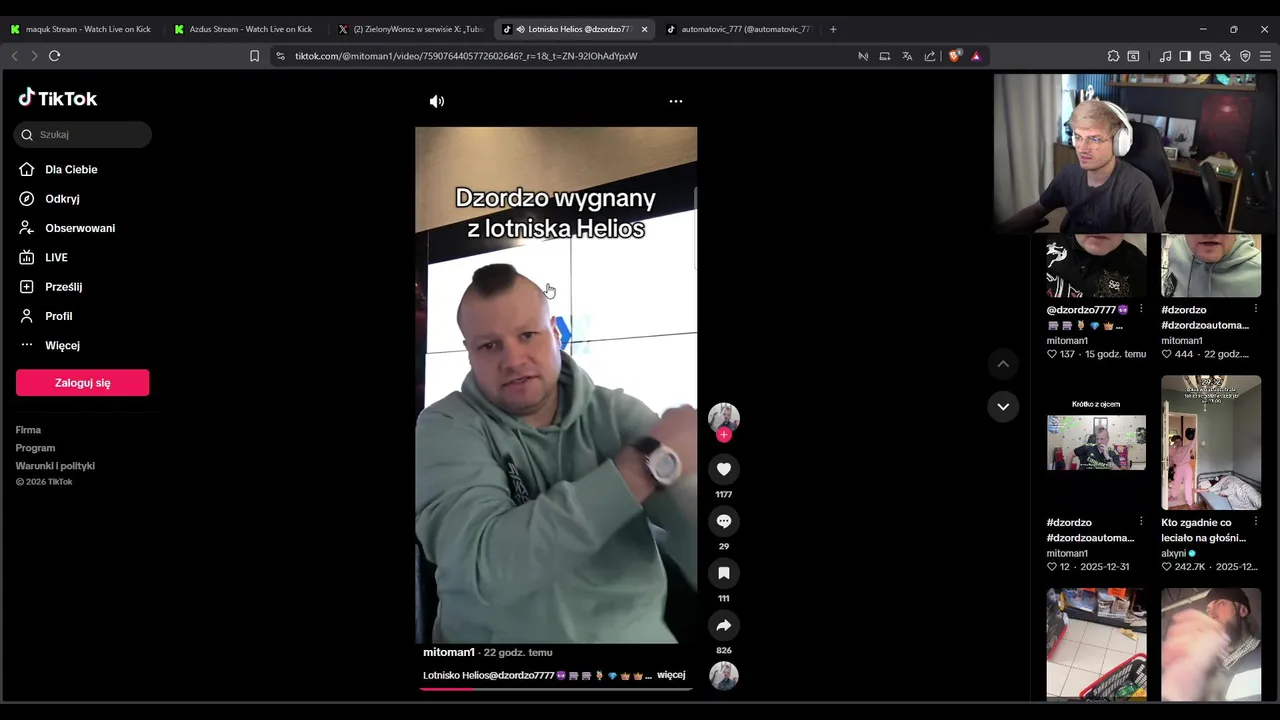This screenshot has width=1280, height=720.
Task: Share the video using arrow icon
Action: 724,625
